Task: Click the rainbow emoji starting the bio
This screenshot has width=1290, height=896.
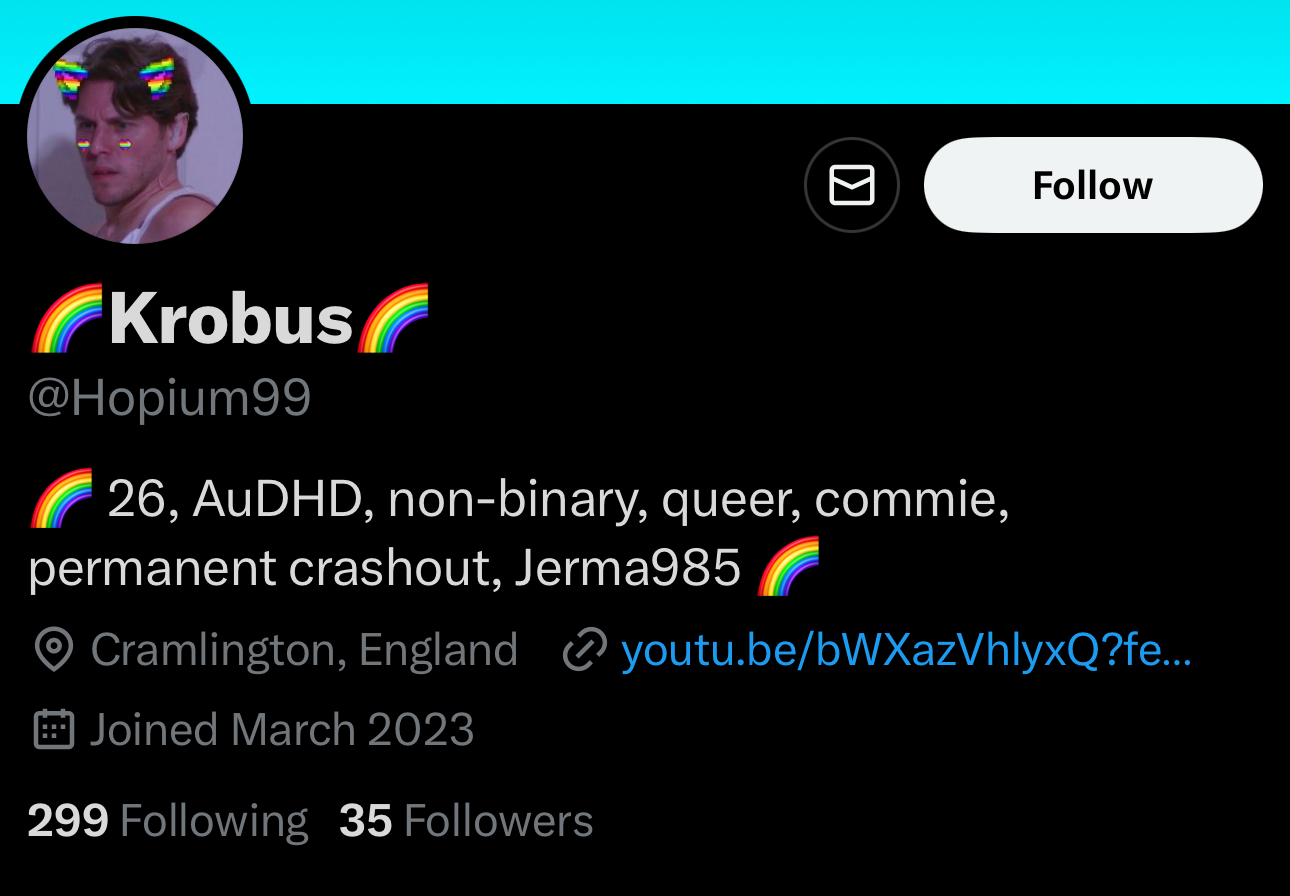Action: (61, 498)
